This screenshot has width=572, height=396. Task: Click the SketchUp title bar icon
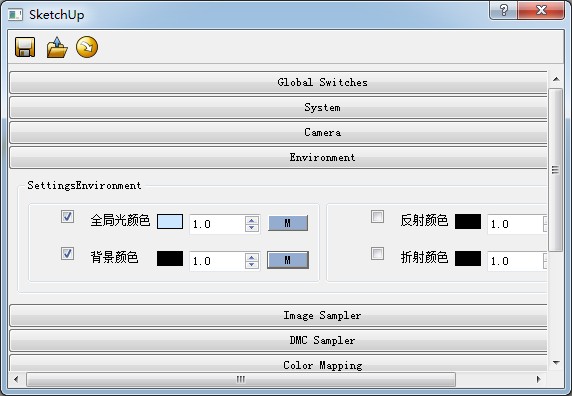click(16, 15)
